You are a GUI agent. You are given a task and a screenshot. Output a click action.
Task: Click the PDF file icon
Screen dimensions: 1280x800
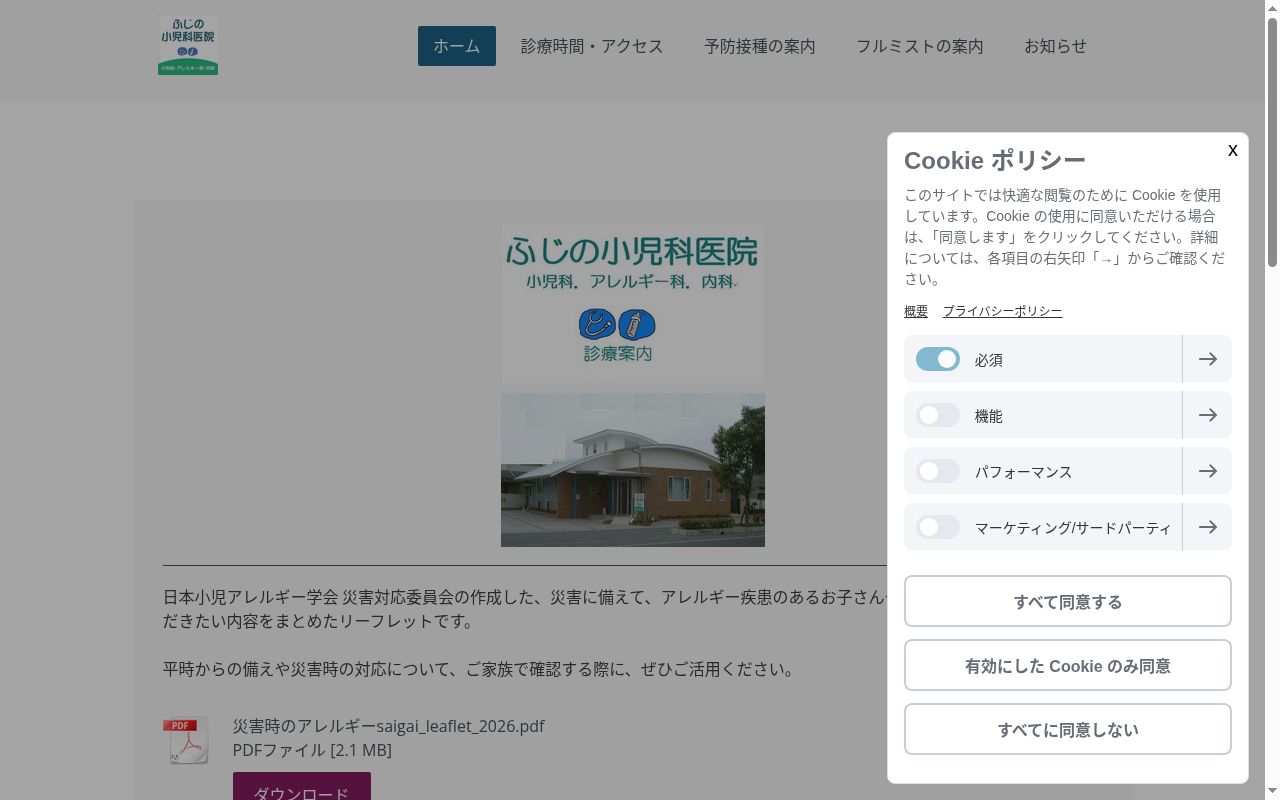[x=186, y=740]
